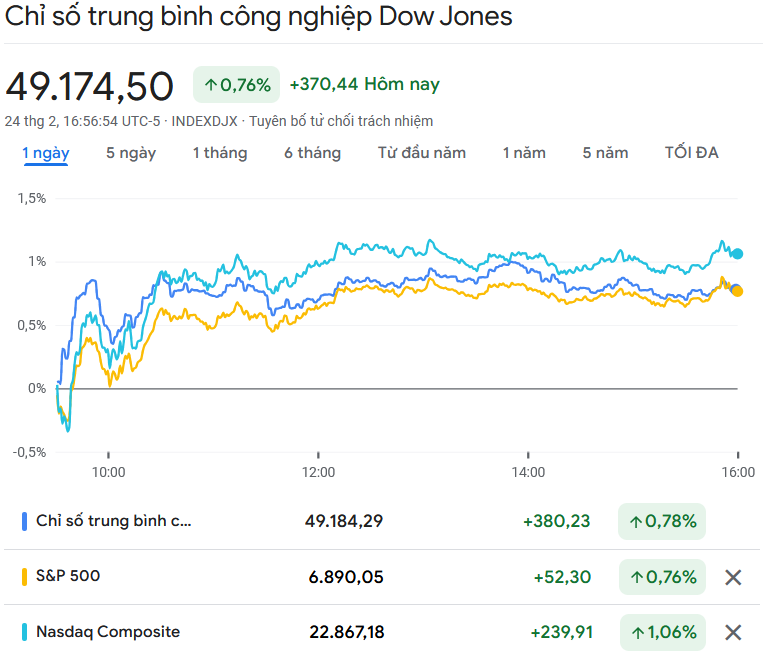Select the "TỐI ĐA" range tab
The image size is (763, 654).
(x=691, y=153)
